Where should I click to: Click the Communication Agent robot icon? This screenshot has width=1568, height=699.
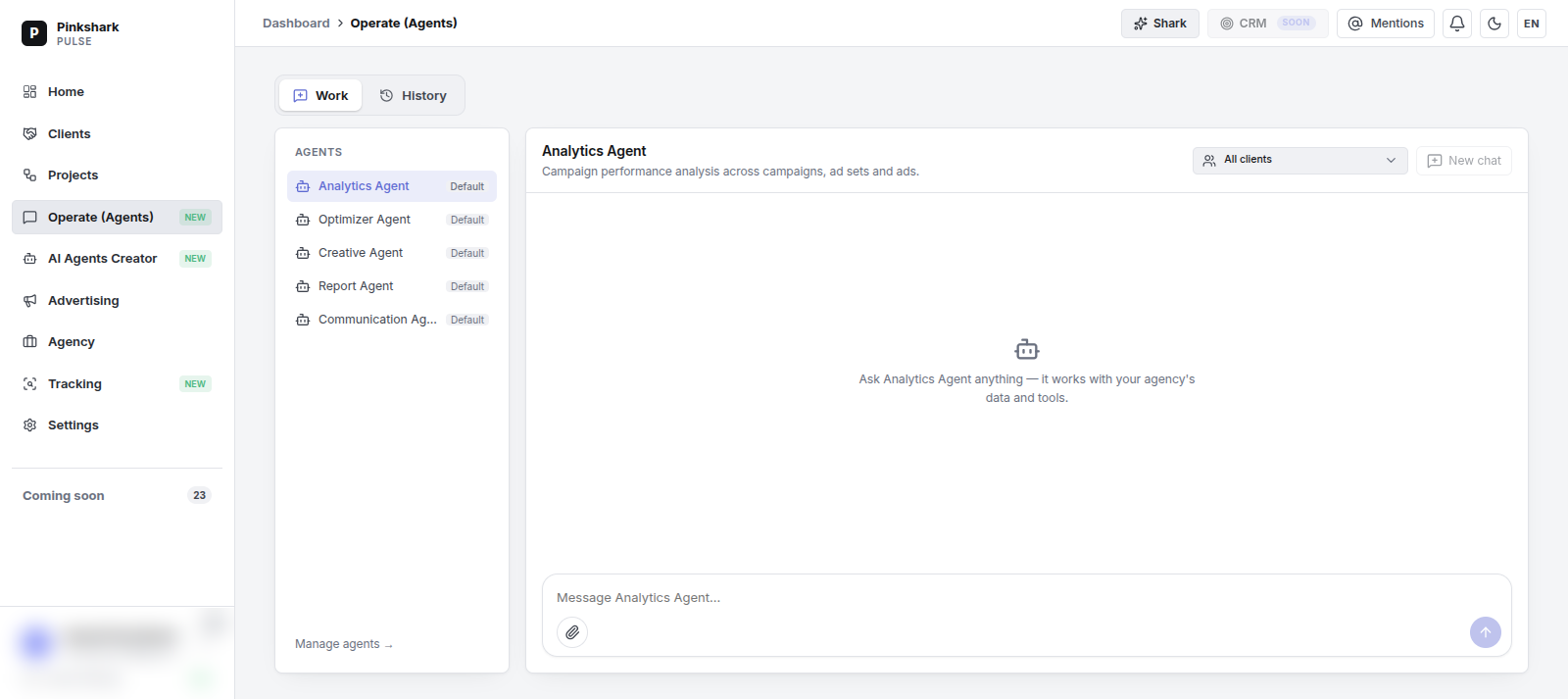pos(303,320)
